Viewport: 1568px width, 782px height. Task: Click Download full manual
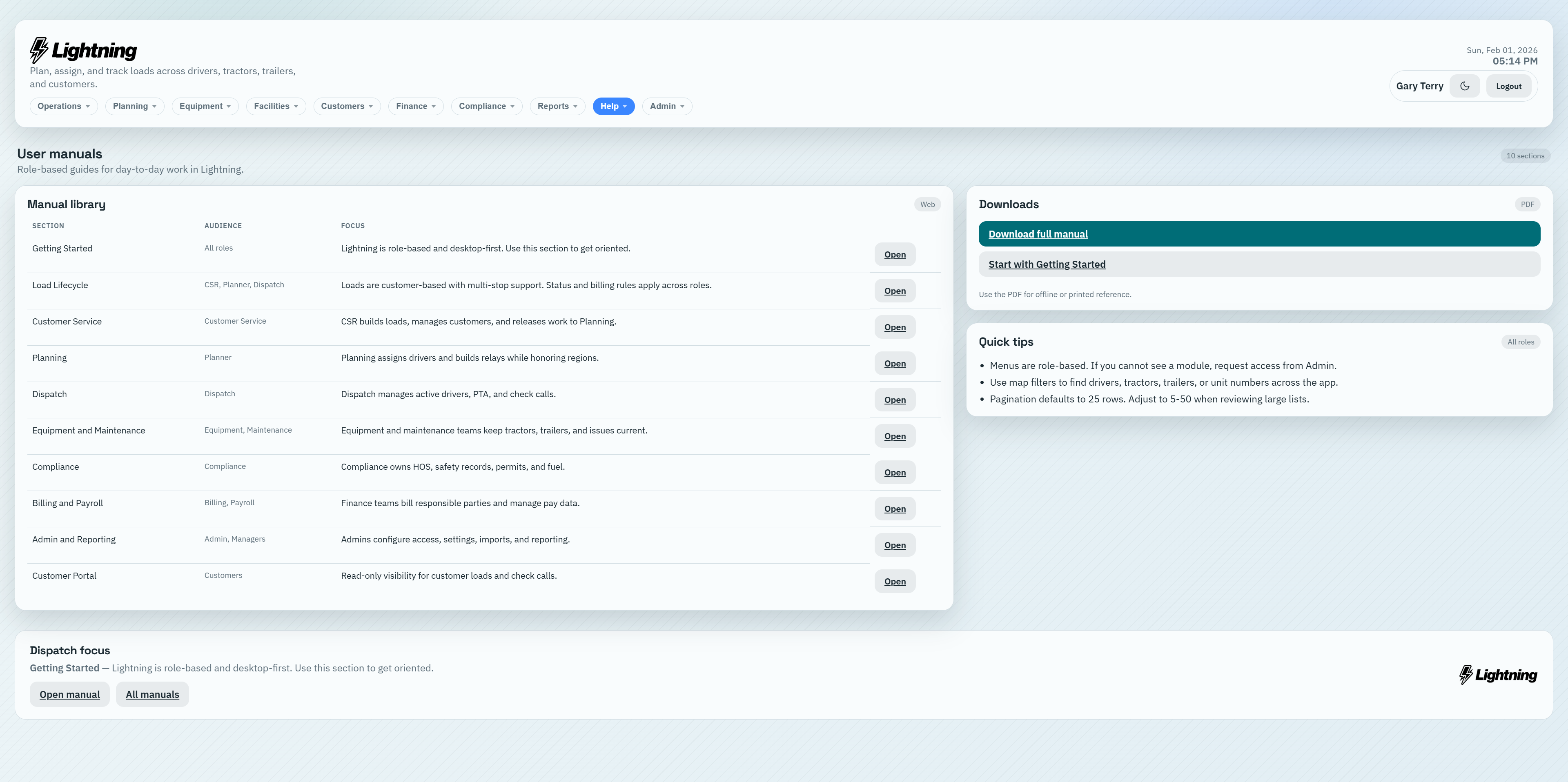tap(1038, 234)
